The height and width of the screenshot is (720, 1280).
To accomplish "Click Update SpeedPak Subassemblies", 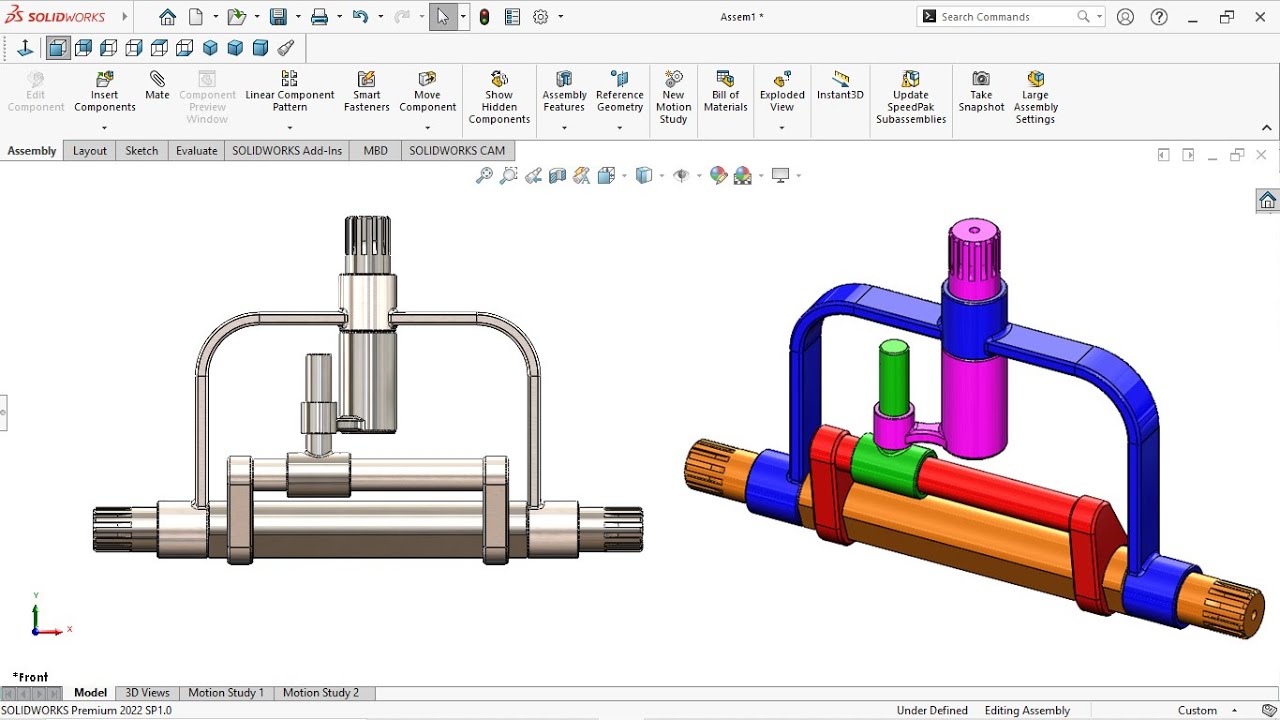I will coord(911,98).
